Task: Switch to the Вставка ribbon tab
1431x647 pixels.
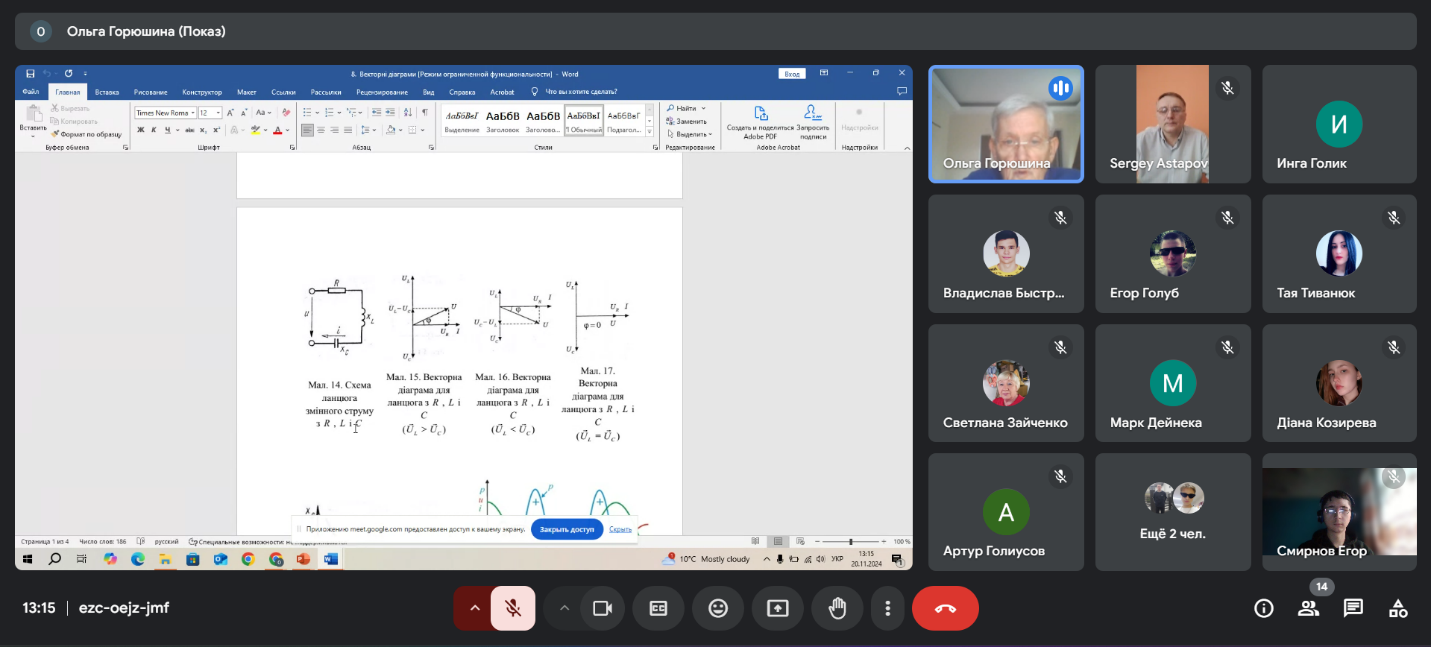Action: pos(107,92)
